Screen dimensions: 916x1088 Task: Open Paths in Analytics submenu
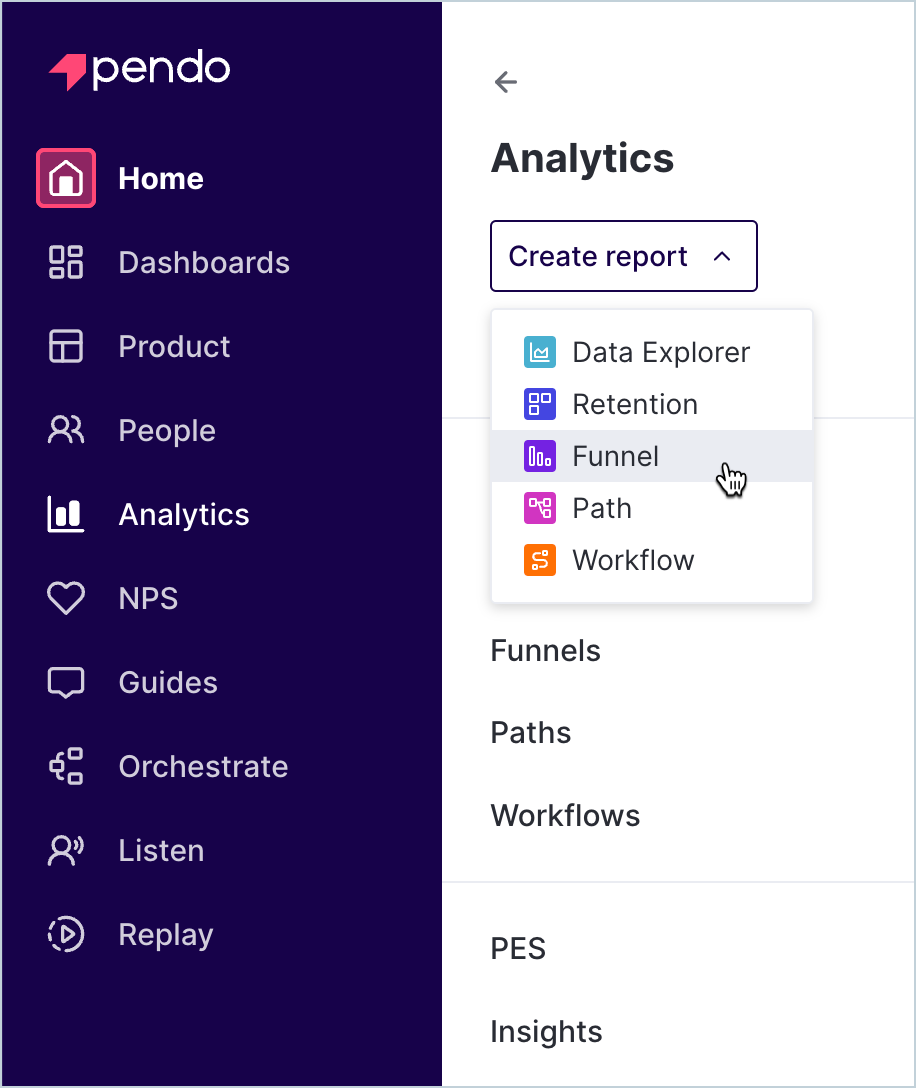[x=531, y=733]
